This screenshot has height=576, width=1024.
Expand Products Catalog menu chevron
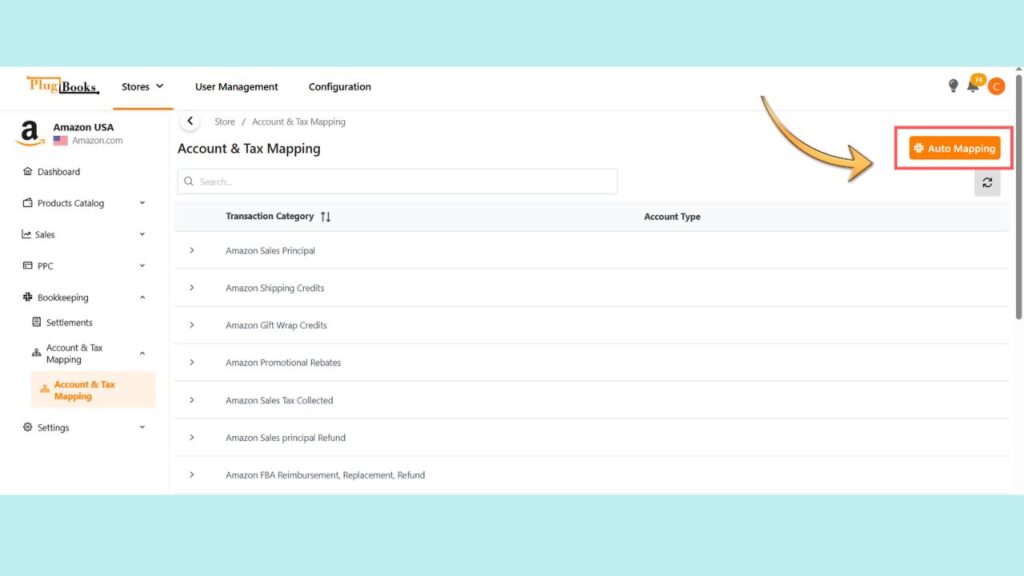[142, 202]
